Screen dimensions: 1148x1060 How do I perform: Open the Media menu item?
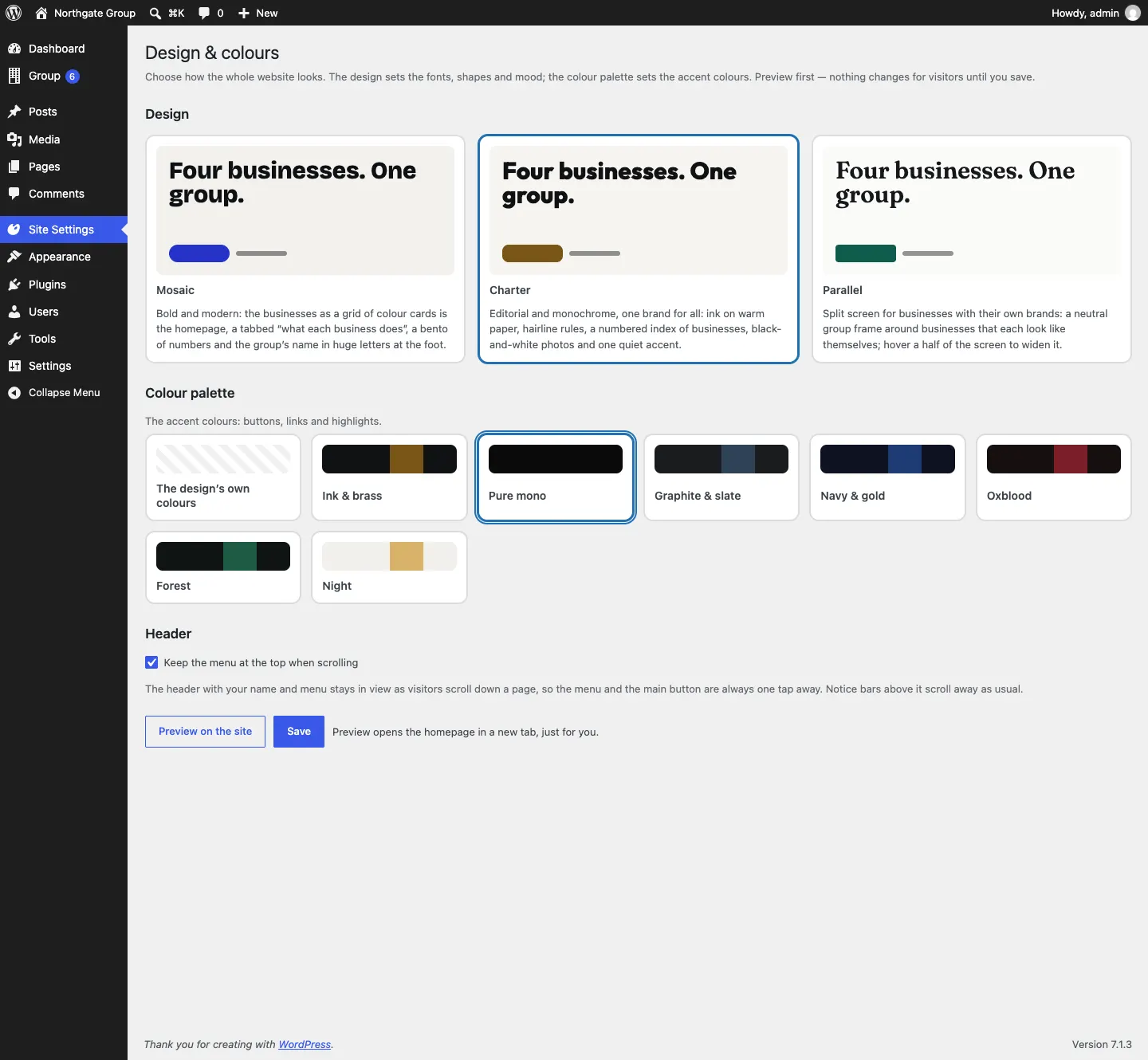64,139
